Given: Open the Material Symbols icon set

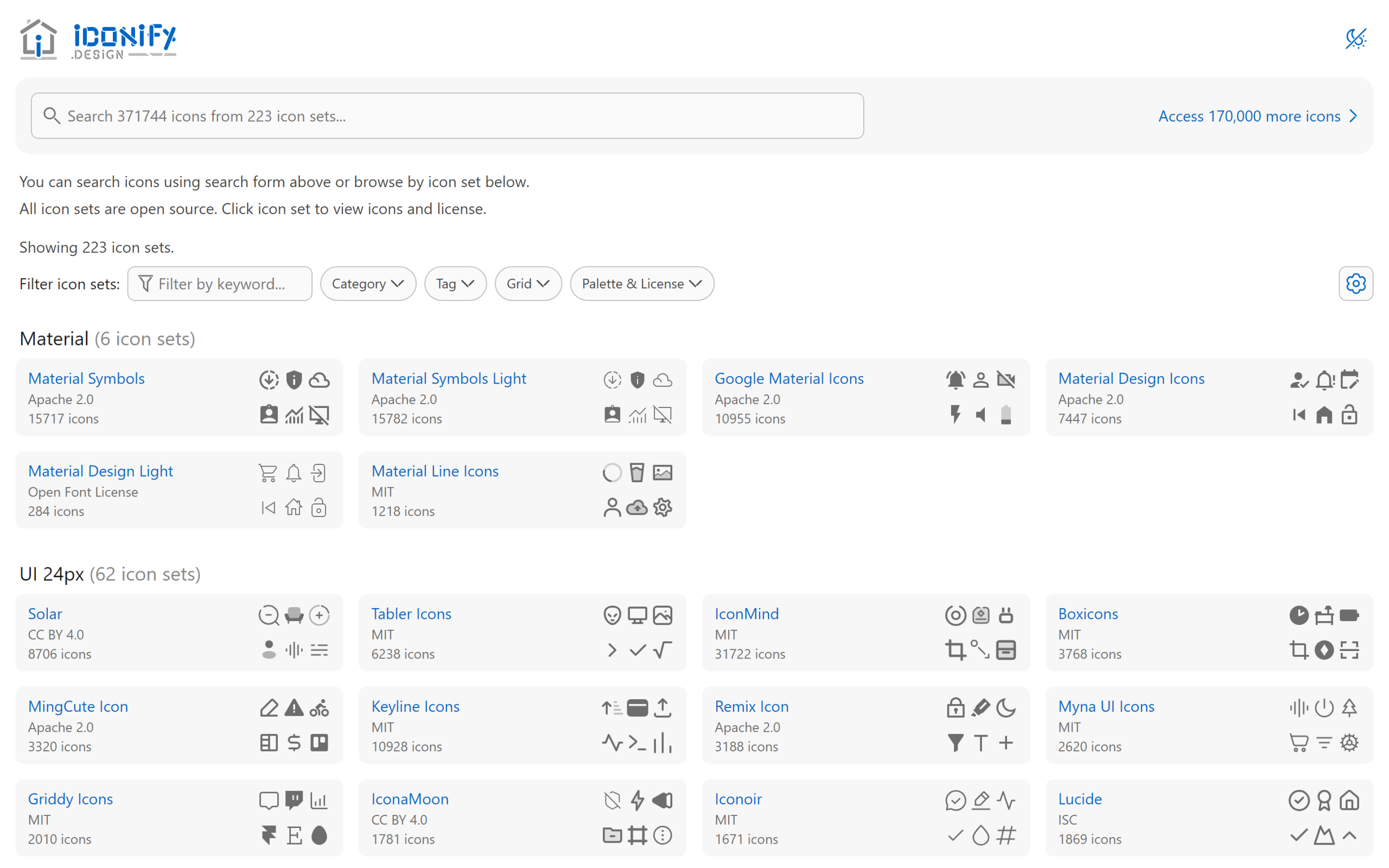Looking at the screenshot, I should click(86, 378).
